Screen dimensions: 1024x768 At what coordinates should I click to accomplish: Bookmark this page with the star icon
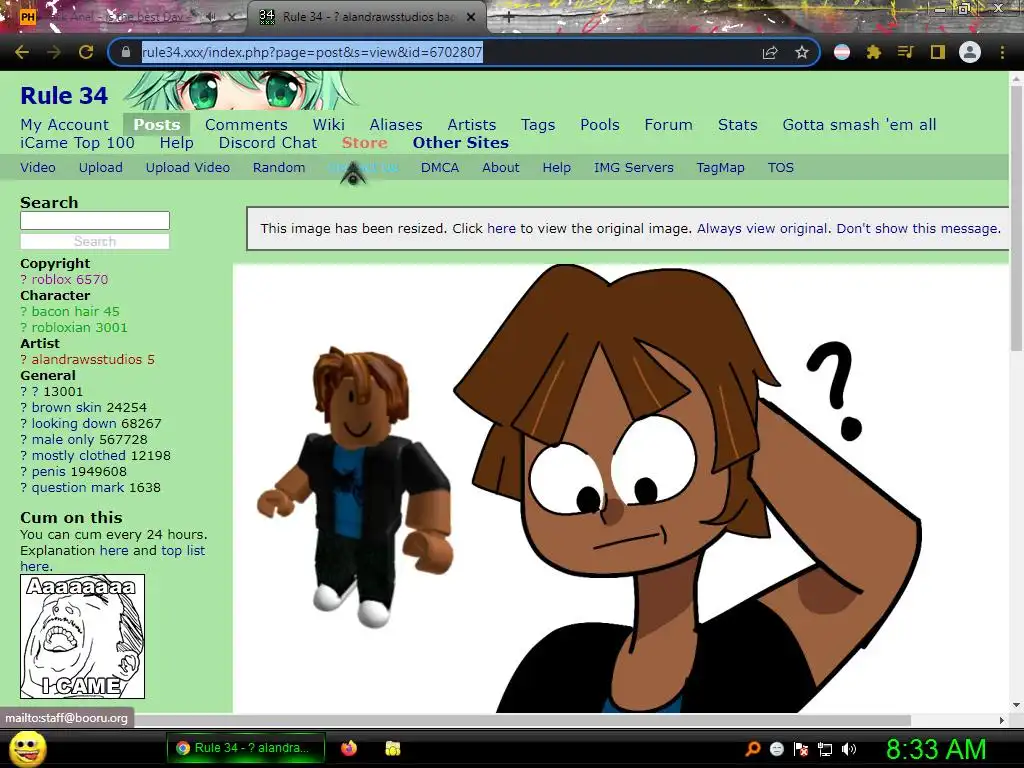802,52
